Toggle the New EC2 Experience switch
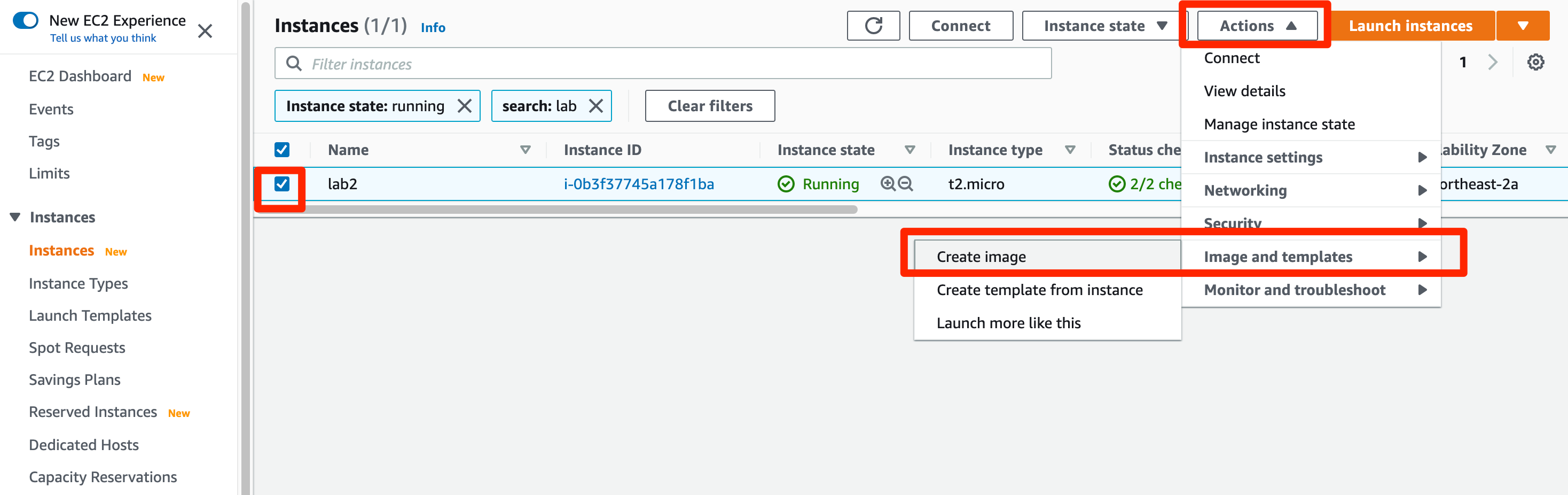The height and width of the screenshot is (495, 1568). pos(26,21)
